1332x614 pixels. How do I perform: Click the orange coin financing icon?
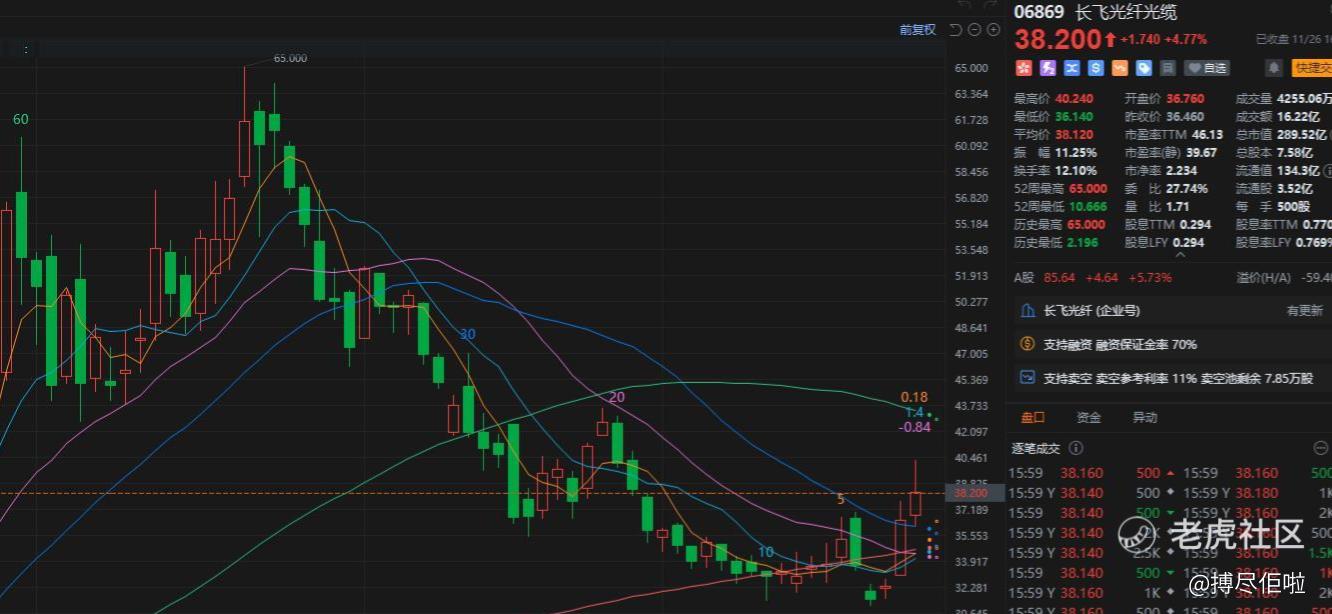tap(1026, 344)
